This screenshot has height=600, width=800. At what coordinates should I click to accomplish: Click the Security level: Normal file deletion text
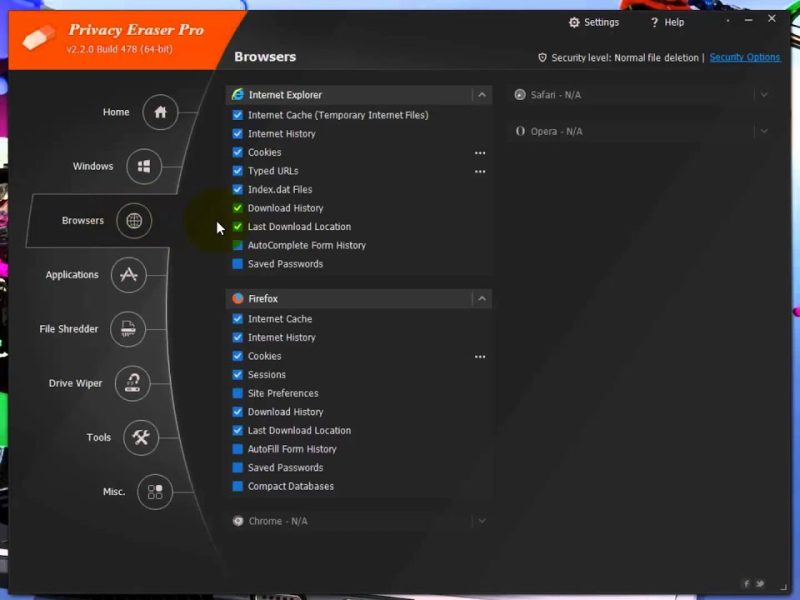625,58
